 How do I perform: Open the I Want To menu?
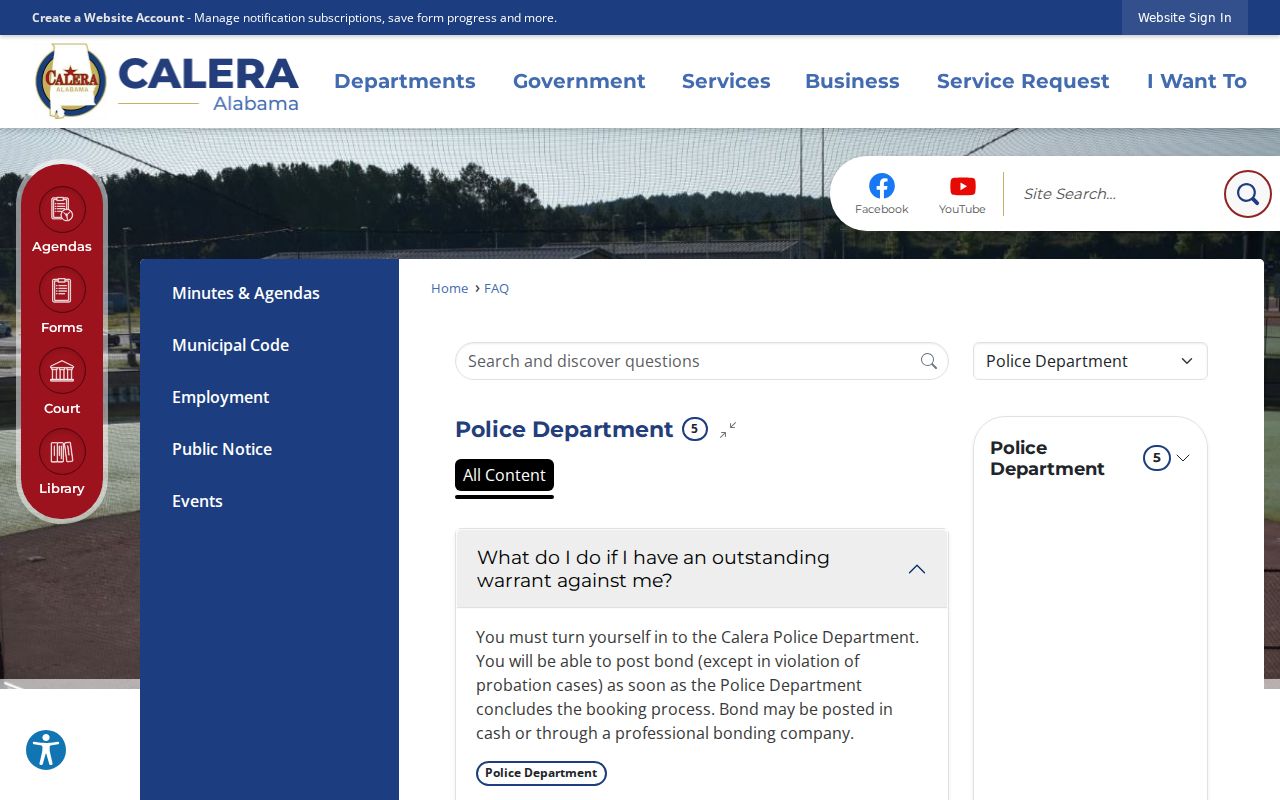(x=1197, y=81)
